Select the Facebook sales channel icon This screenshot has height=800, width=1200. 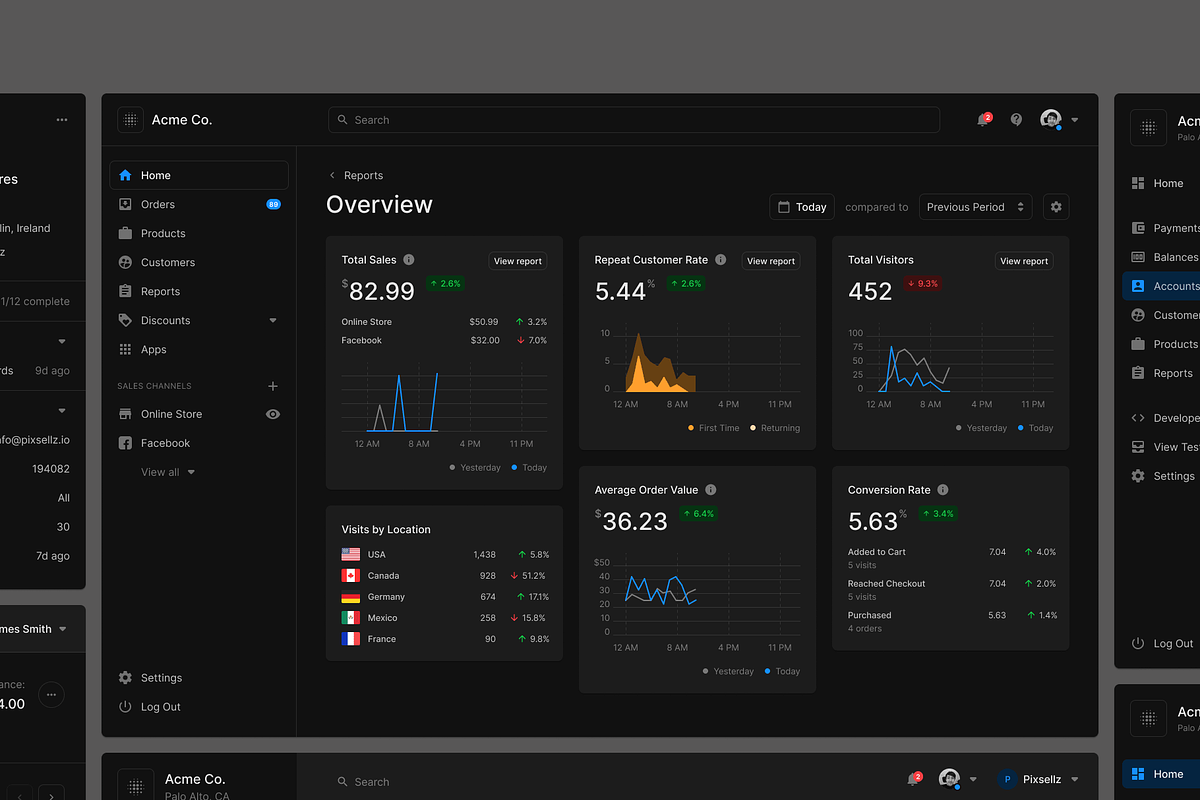tap(127, 442)
